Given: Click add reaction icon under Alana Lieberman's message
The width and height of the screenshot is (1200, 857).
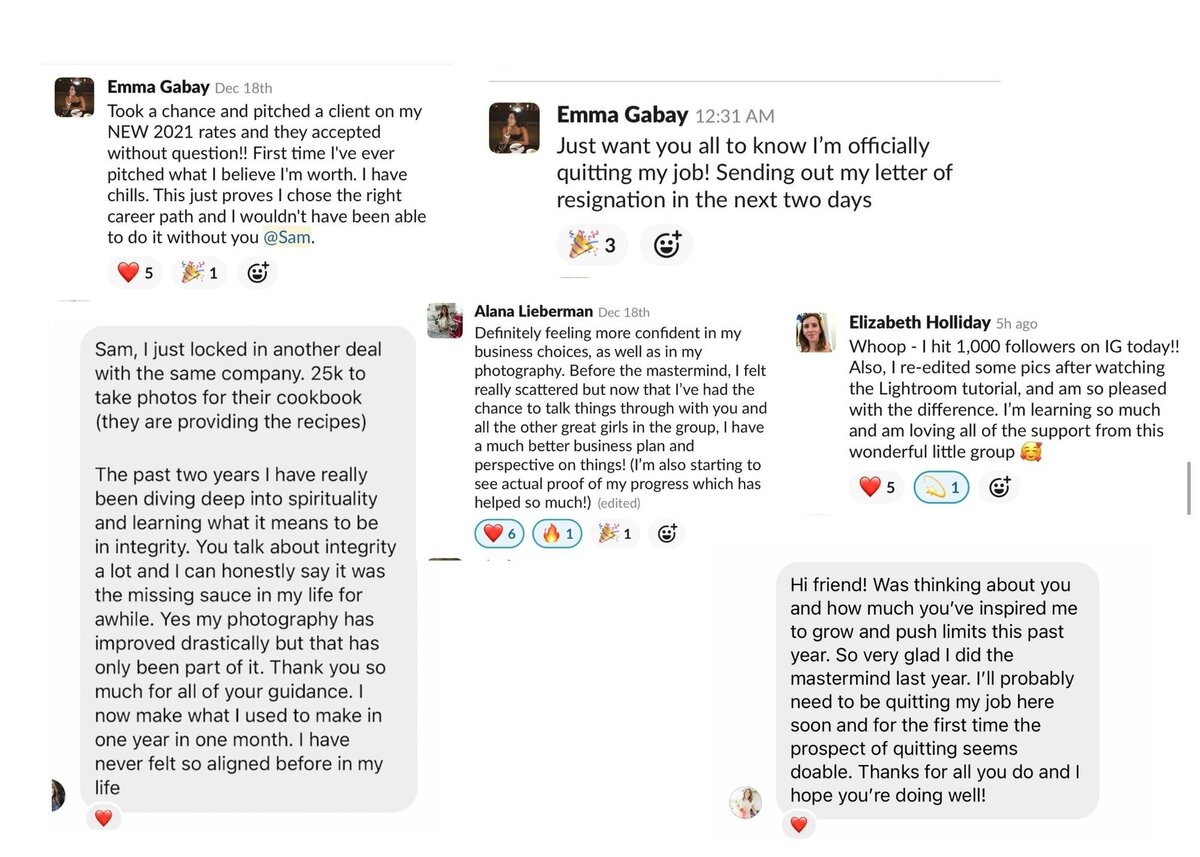Looking at the screenshot, I should (x=667, y=534).
